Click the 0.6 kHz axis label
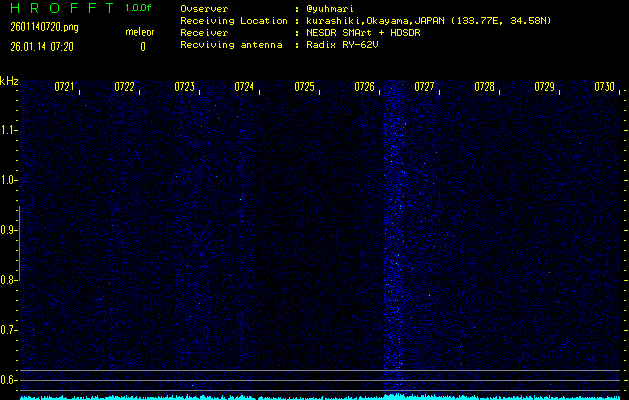This screenshot has height=400, width=629. [7, 380]
